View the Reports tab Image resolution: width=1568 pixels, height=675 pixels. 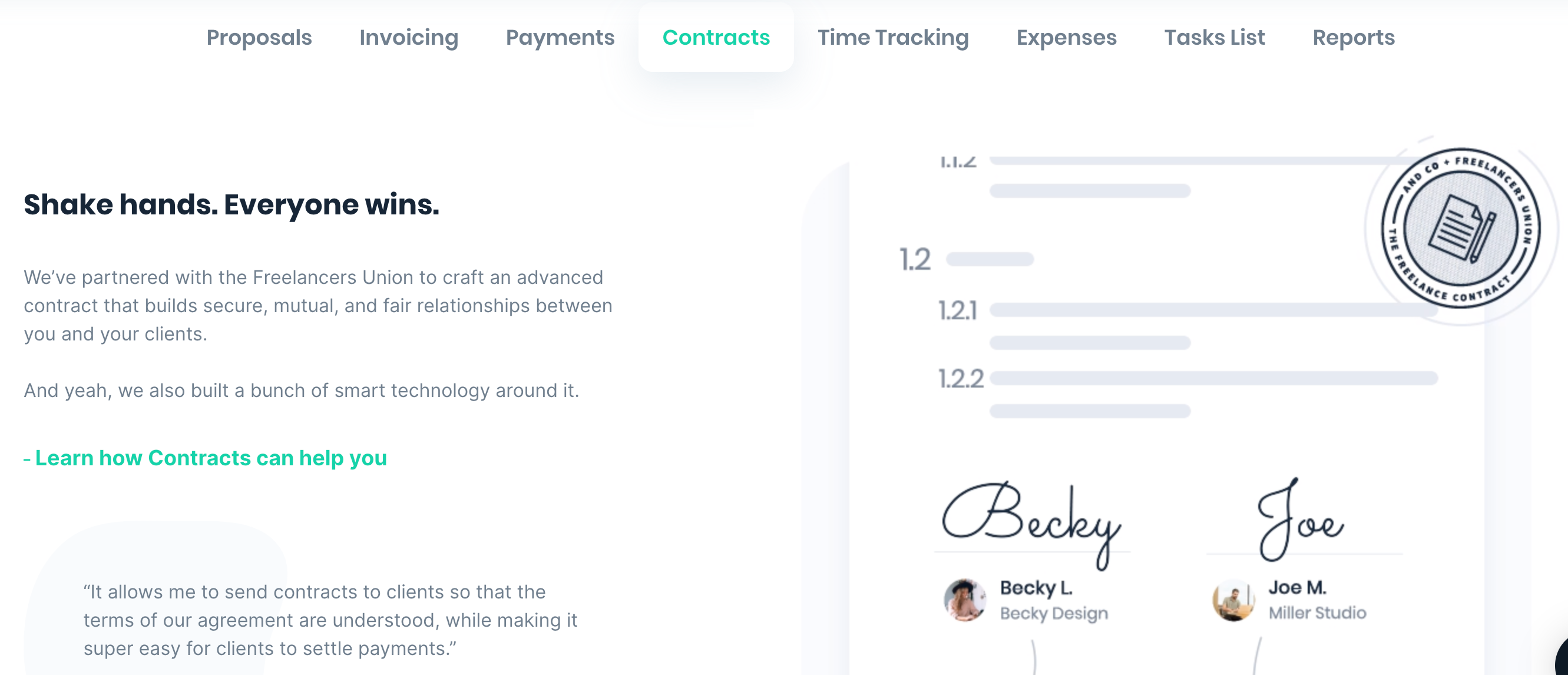click(1353, 38)
